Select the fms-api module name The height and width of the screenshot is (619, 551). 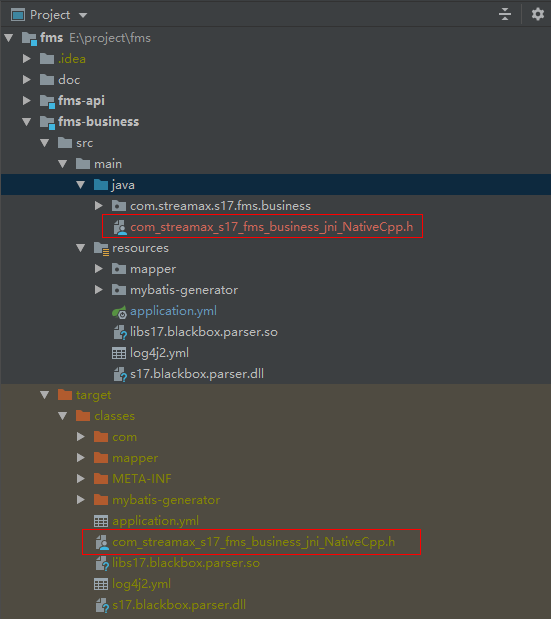(81, 101)
